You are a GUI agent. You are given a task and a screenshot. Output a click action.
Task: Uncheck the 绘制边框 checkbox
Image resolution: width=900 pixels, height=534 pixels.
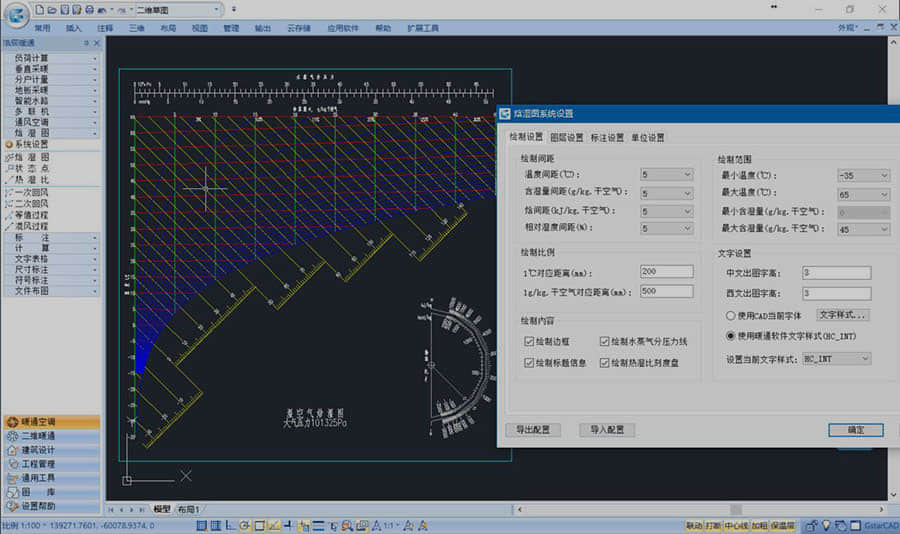tap(529, 342)
